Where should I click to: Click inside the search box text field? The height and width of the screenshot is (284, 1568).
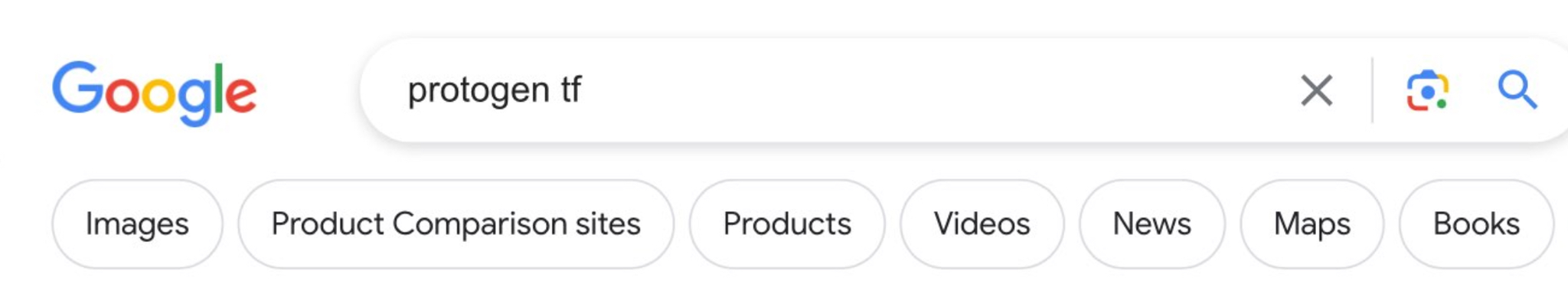pos(842,90)
